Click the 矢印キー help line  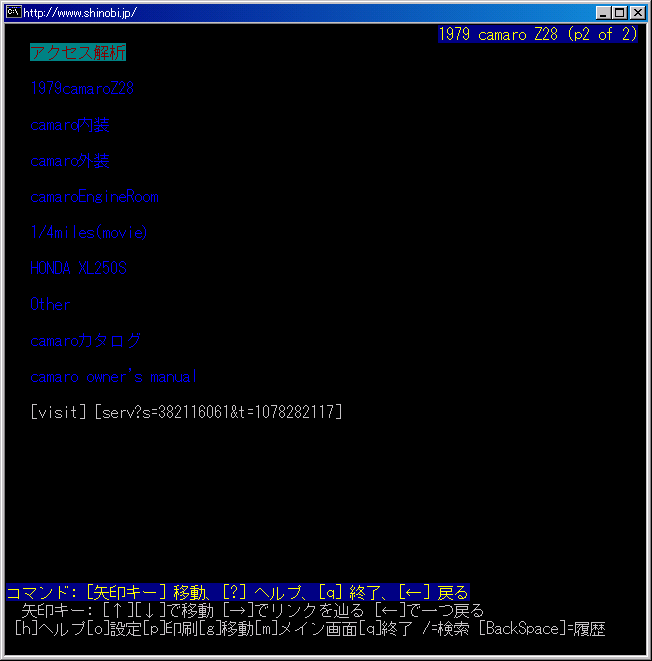click(x=252, y=610)
